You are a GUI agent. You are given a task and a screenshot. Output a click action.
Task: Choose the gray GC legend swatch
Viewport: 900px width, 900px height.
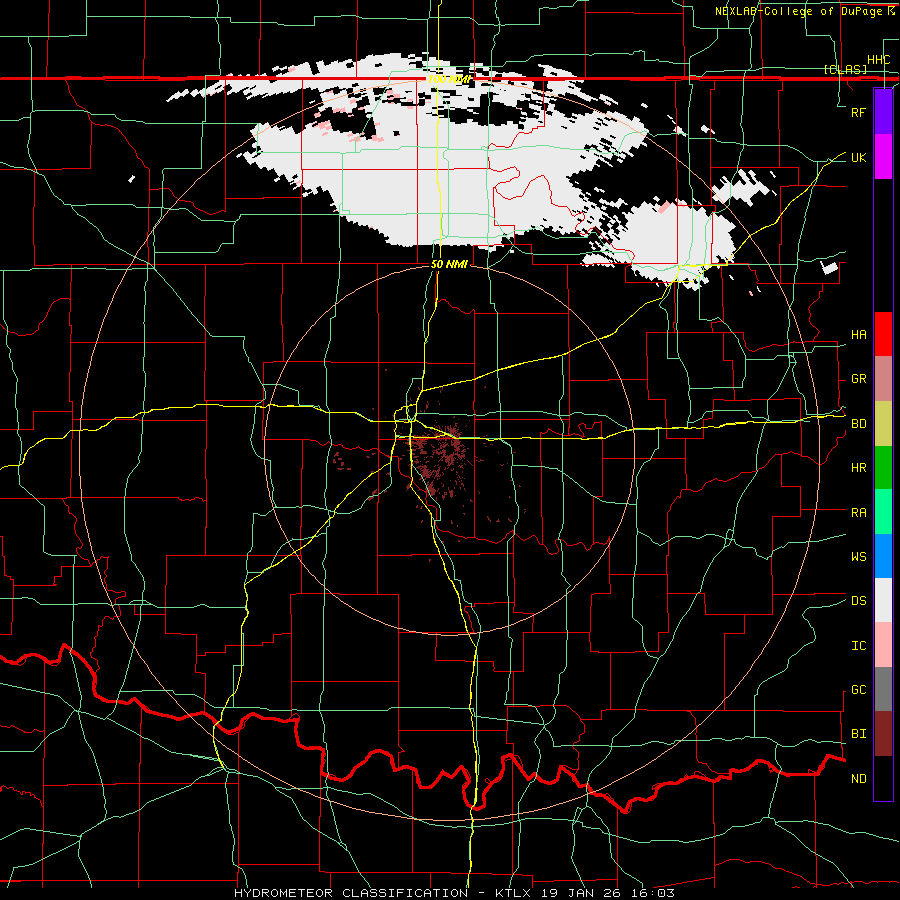[883, 689]
